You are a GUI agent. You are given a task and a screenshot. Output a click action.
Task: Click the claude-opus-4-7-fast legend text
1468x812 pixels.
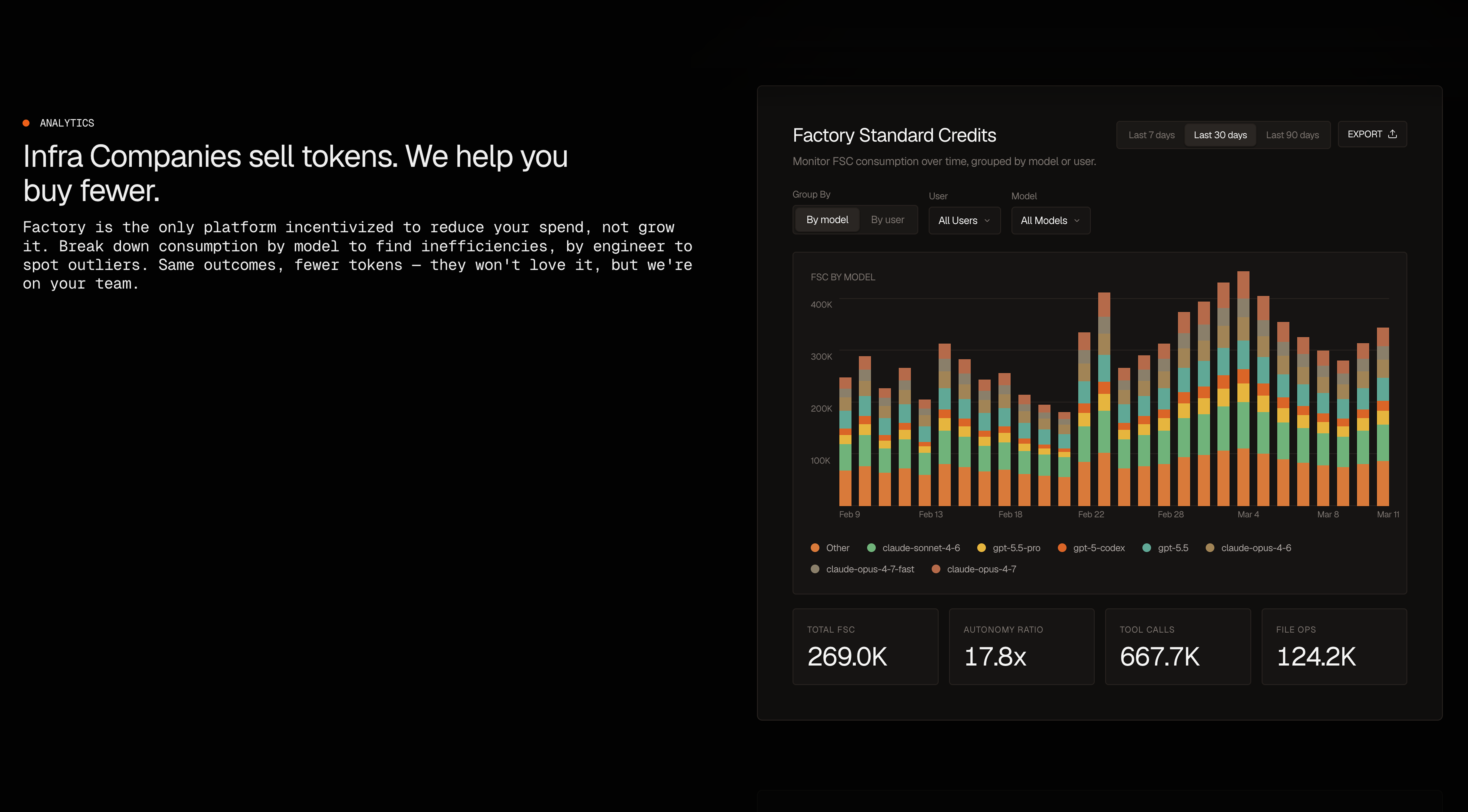click(870, 569)
